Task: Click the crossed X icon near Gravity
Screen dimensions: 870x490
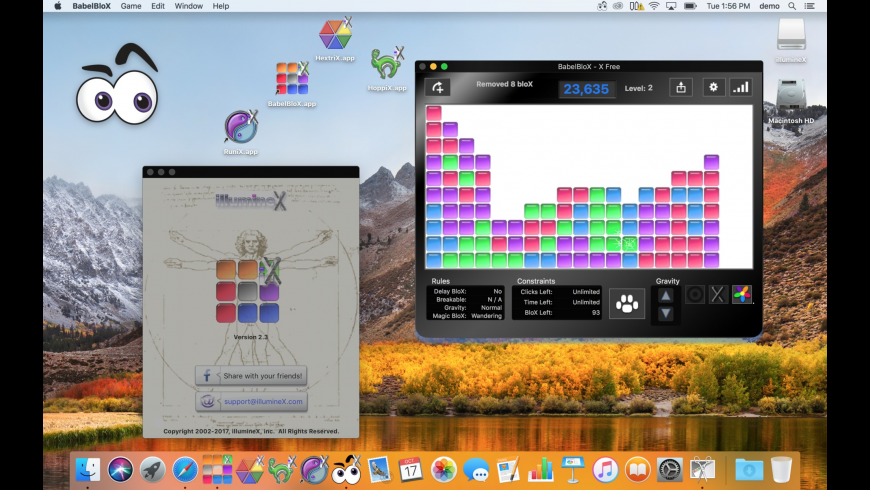Action: coord(718,295)
